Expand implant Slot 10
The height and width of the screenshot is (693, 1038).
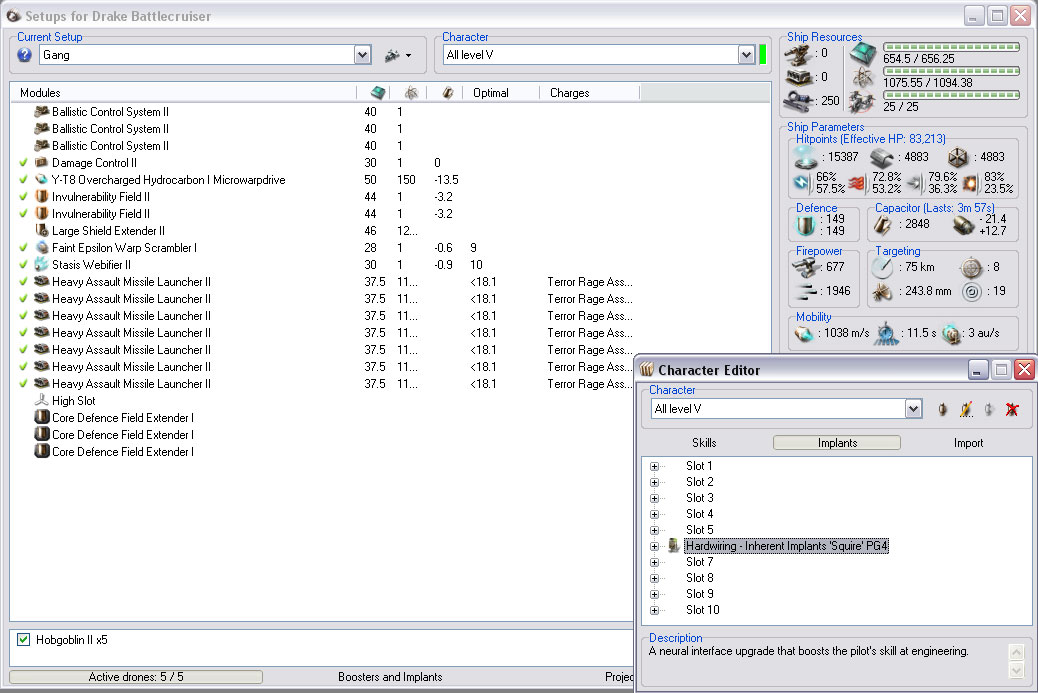[654, 610]
